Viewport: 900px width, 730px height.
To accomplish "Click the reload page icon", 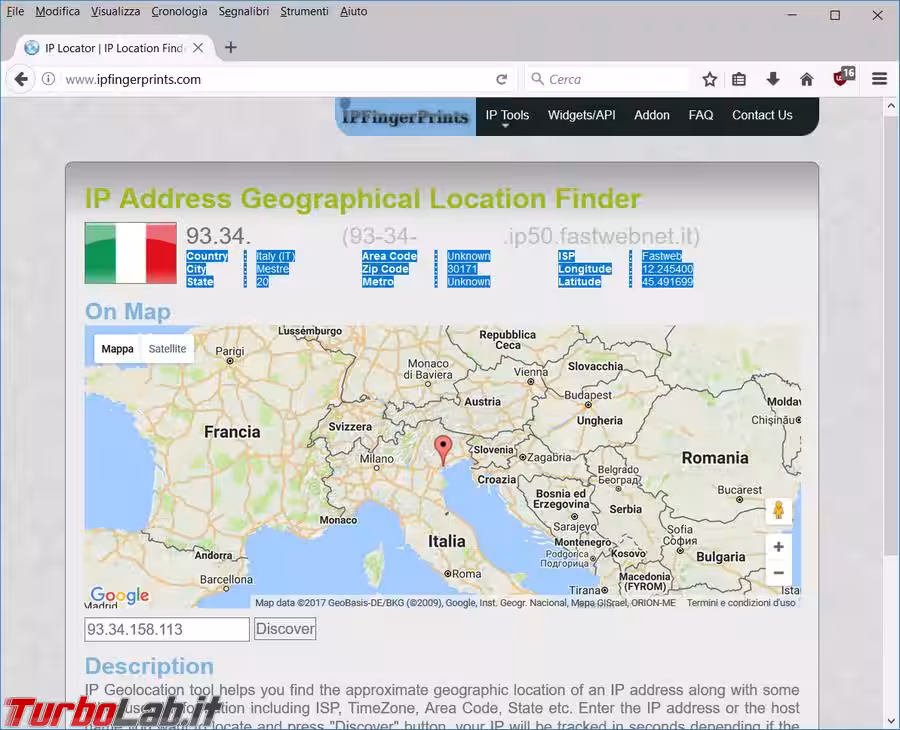I will coord(502,79).
